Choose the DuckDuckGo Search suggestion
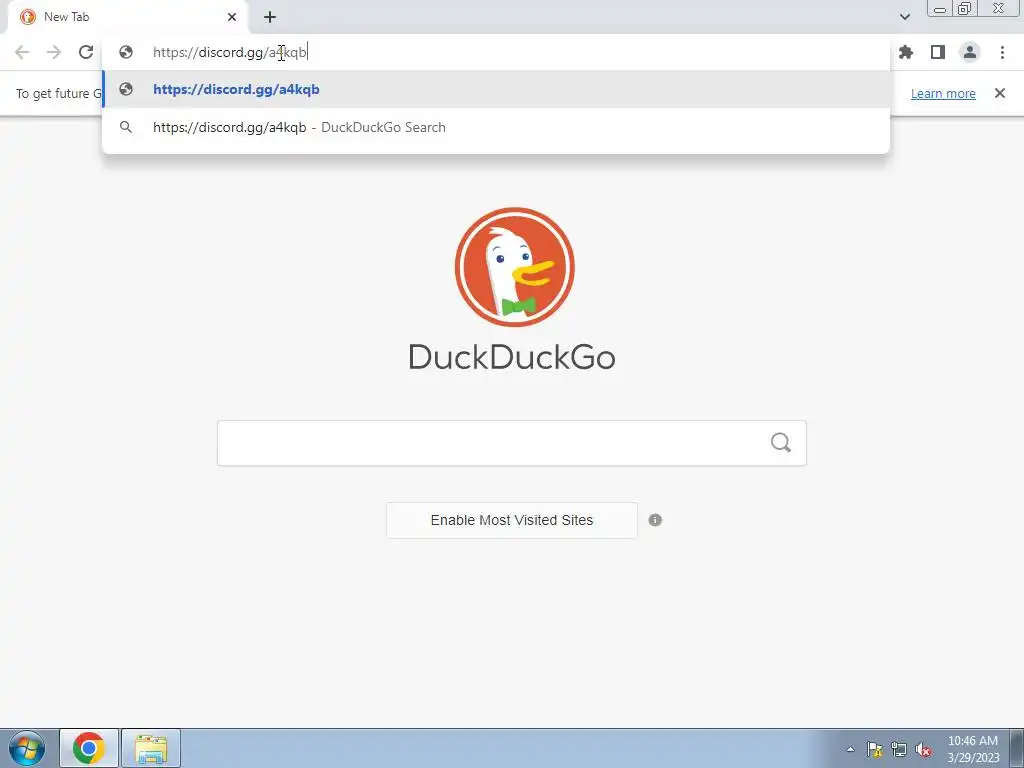Screen dimensions: 1024x768 point(496,127)
